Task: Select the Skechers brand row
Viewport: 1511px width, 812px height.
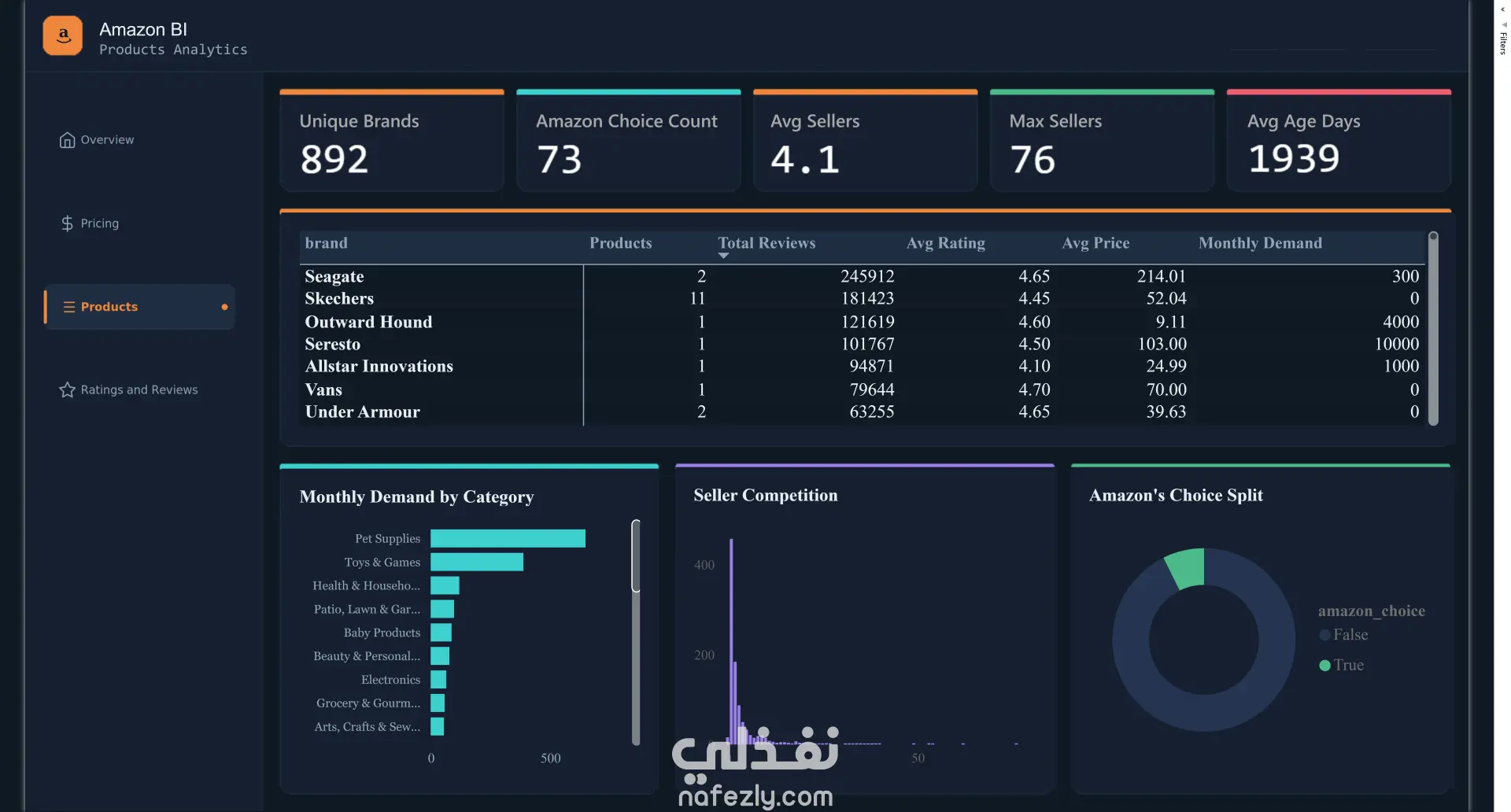Action: click(862, 299)
